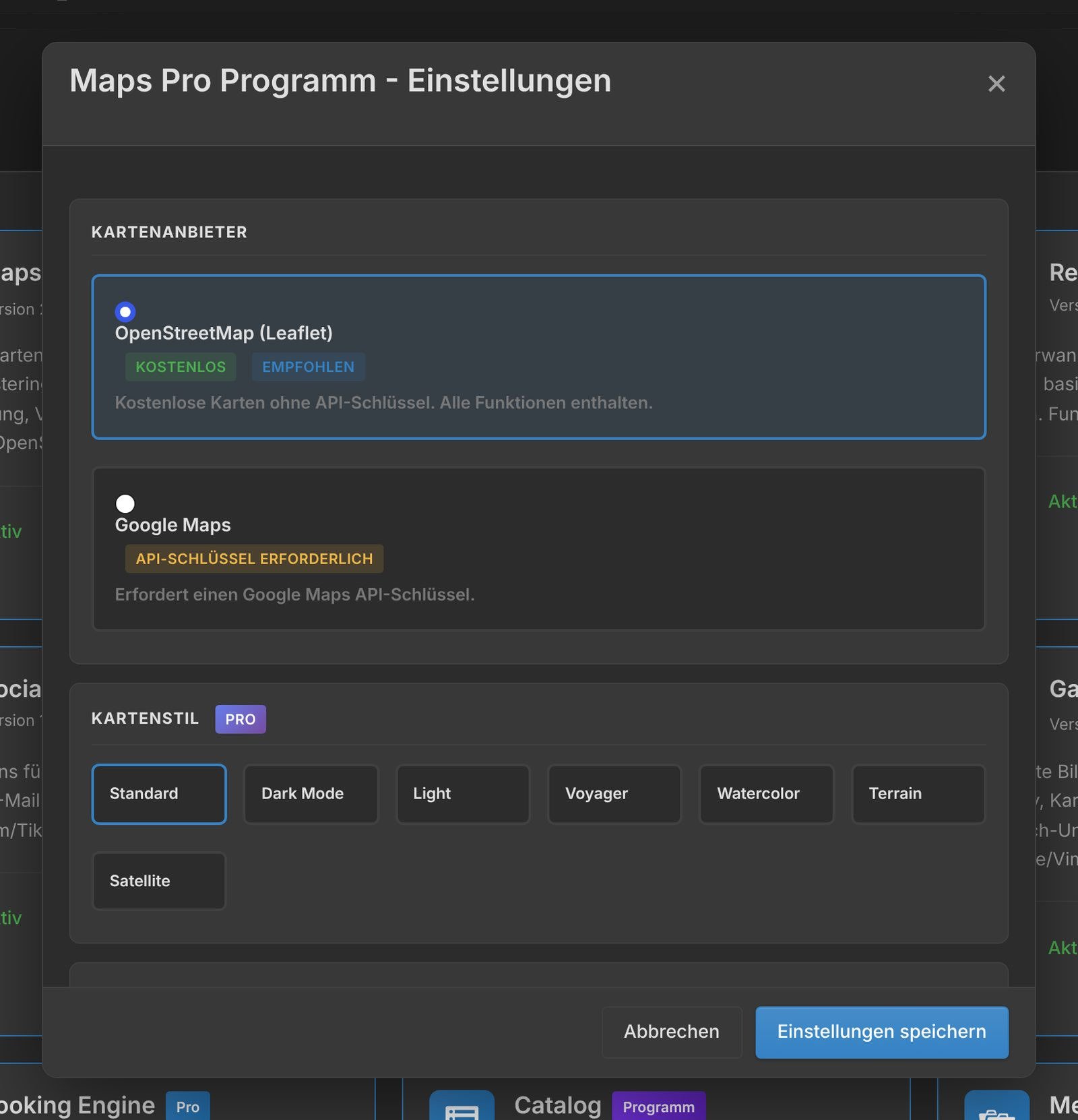This screenshot has height=1120, width=1078.
Task: Apply the Watercolor map style
Action: pyautogui.click(x=766, y=794)
